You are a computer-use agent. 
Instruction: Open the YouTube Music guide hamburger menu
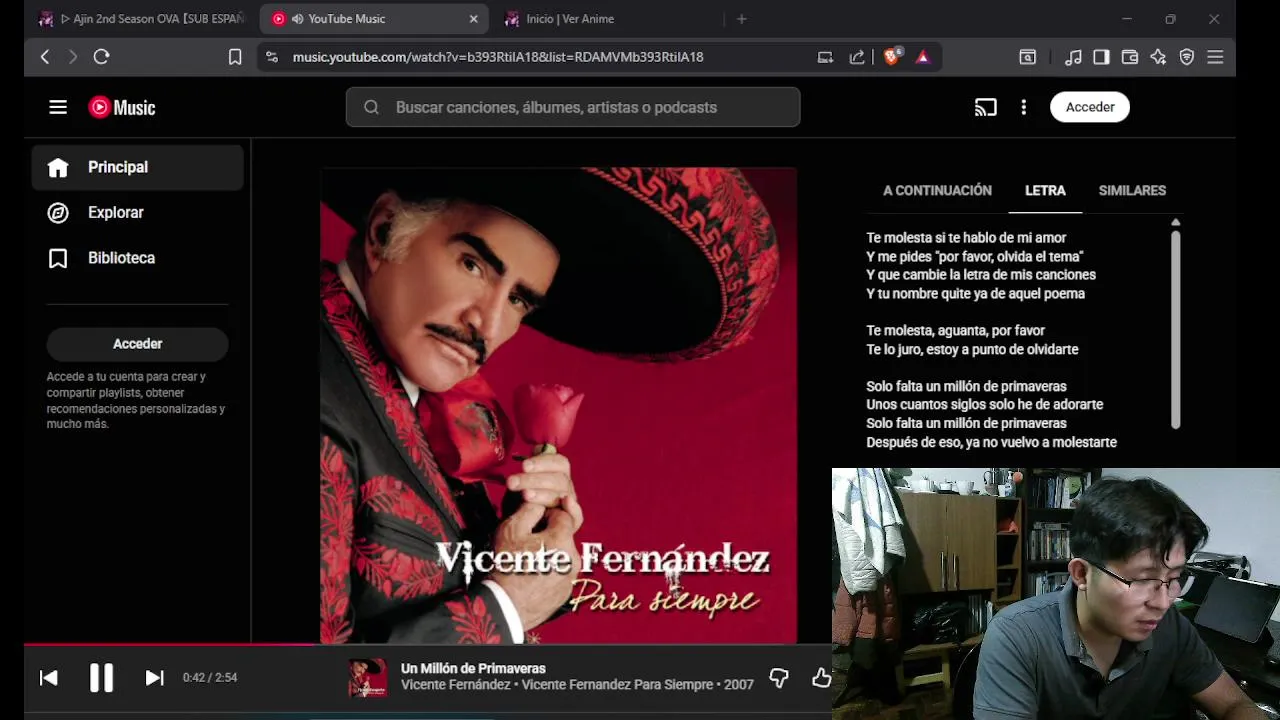tap(58, 107)
